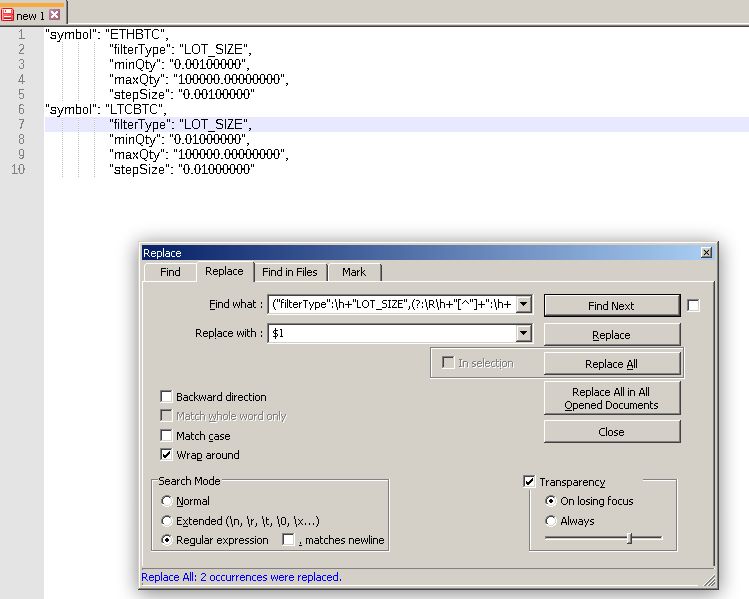The height and width of the screenshot is (599, 749).
Task: Click line number 10 in margin
Action: pyautogui.click(x=18, y=169)
